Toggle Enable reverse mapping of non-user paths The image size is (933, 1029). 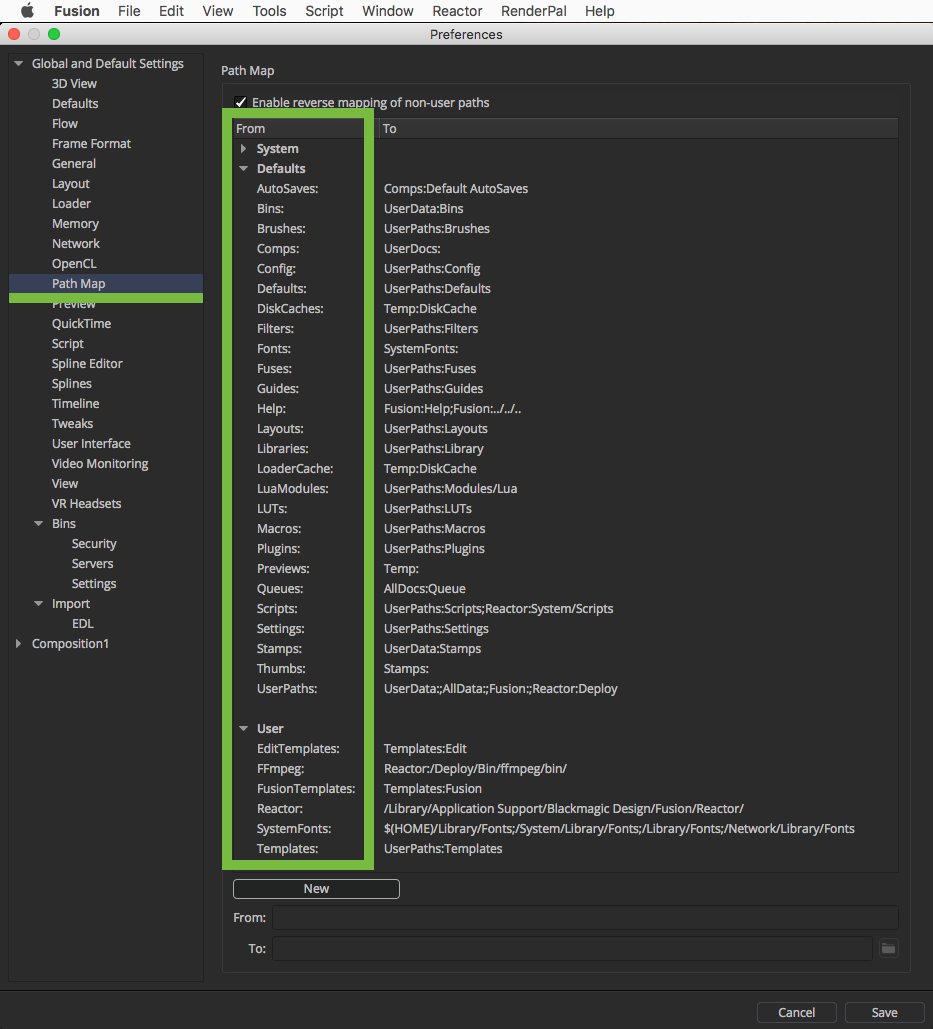pyautogui.click(x=241, y=102)
